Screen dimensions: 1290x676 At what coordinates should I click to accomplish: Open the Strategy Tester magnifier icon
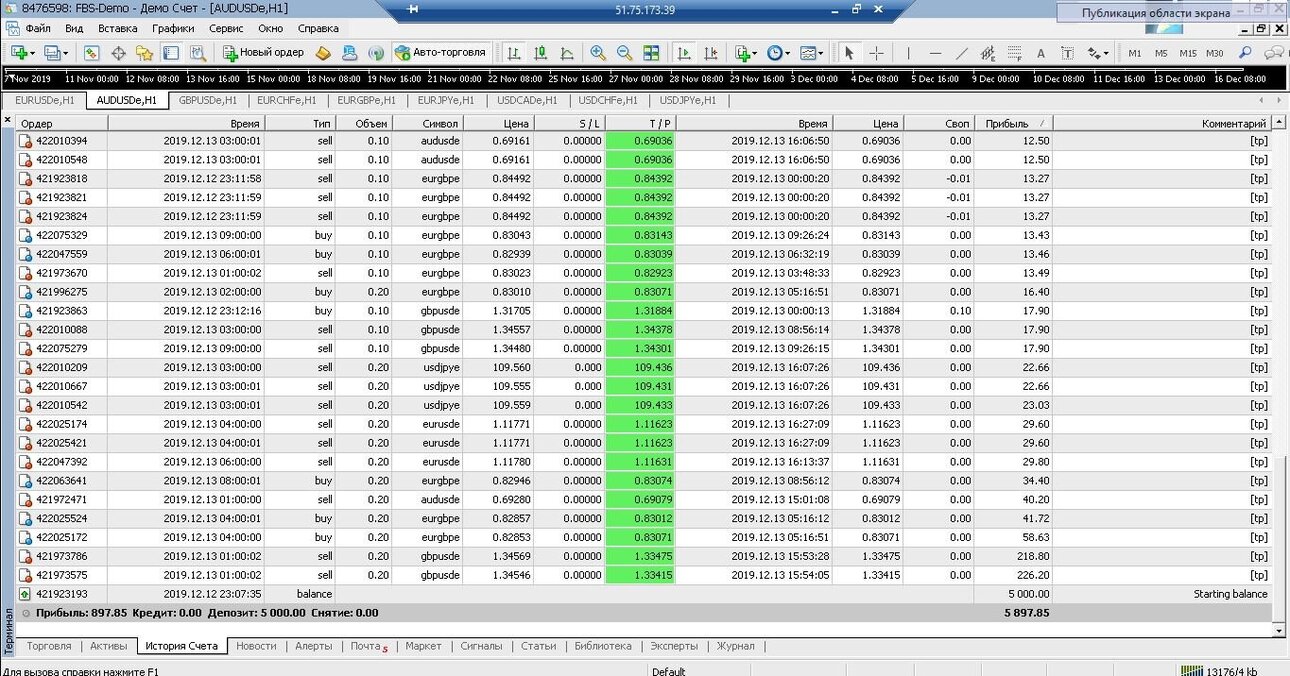196,53
